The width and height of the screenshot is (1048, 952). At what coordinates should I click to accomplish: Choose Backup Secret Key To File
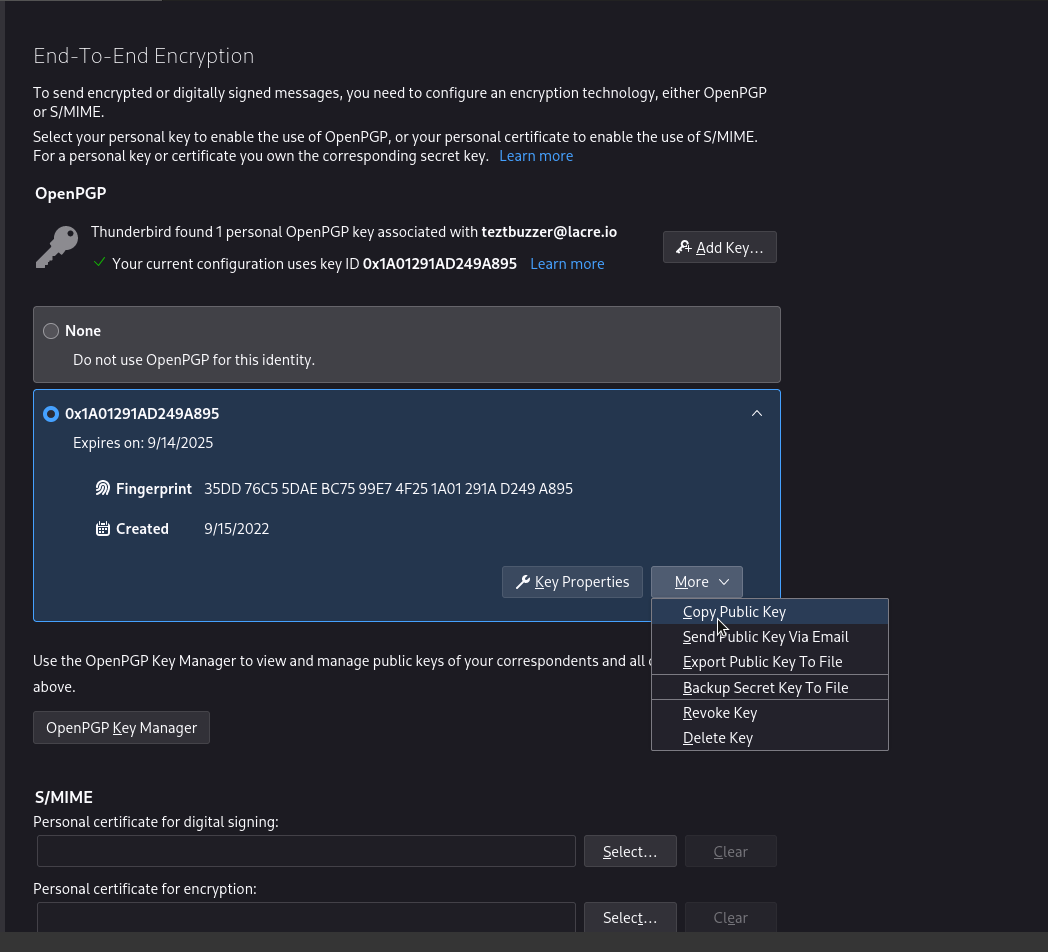pos(770,688)
